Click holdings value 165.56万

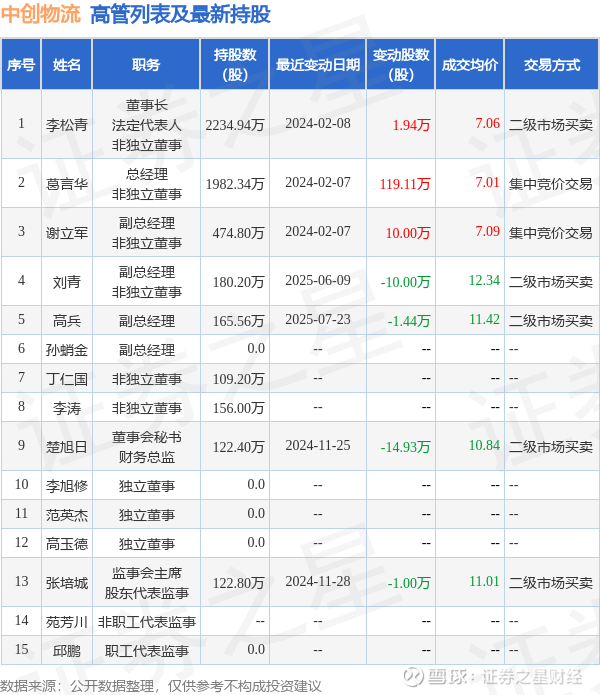coord(238,320)
